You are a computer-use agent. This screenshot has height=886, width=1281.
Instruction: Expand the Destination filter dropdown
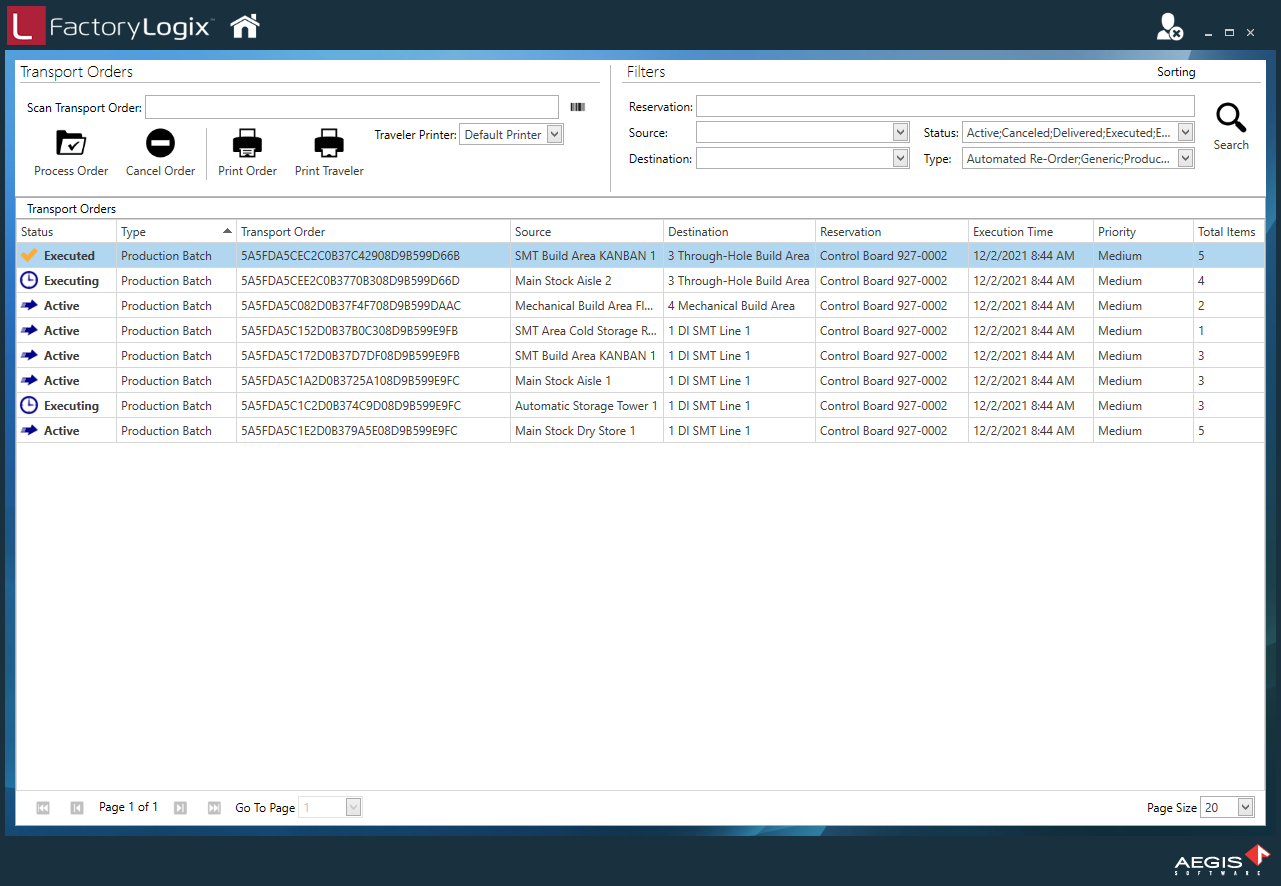point(898,158)
